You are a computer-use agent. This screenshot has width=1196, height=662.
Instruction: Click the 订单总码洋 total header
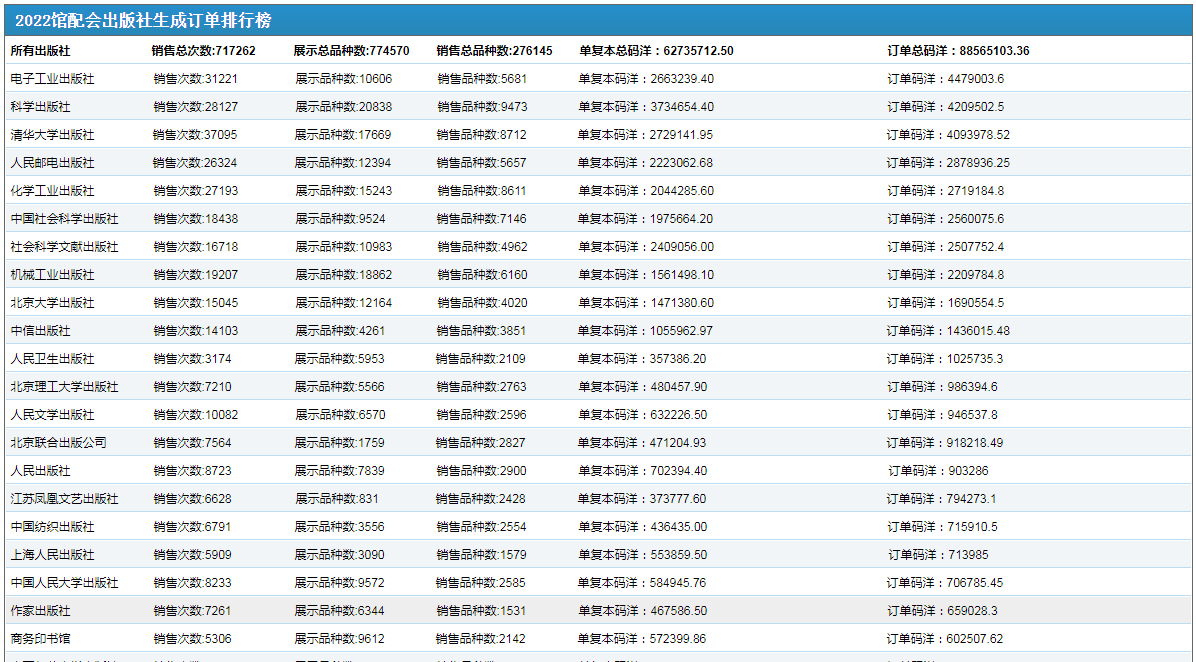[958, 51]
